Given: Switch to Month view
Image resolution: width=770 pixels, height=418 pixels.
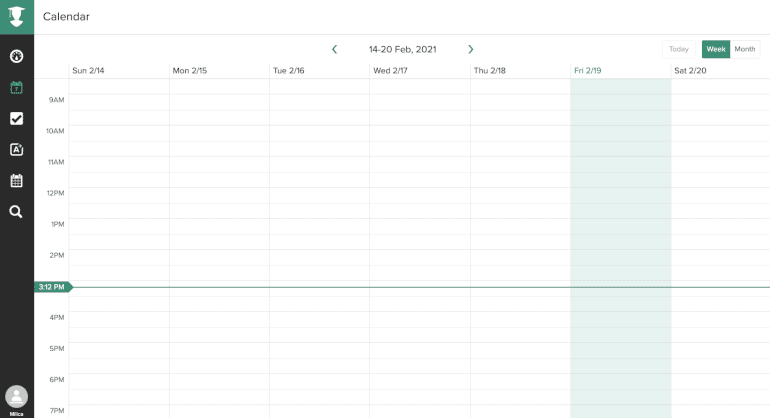Looking at the screenshot, I should pos(745,49).
